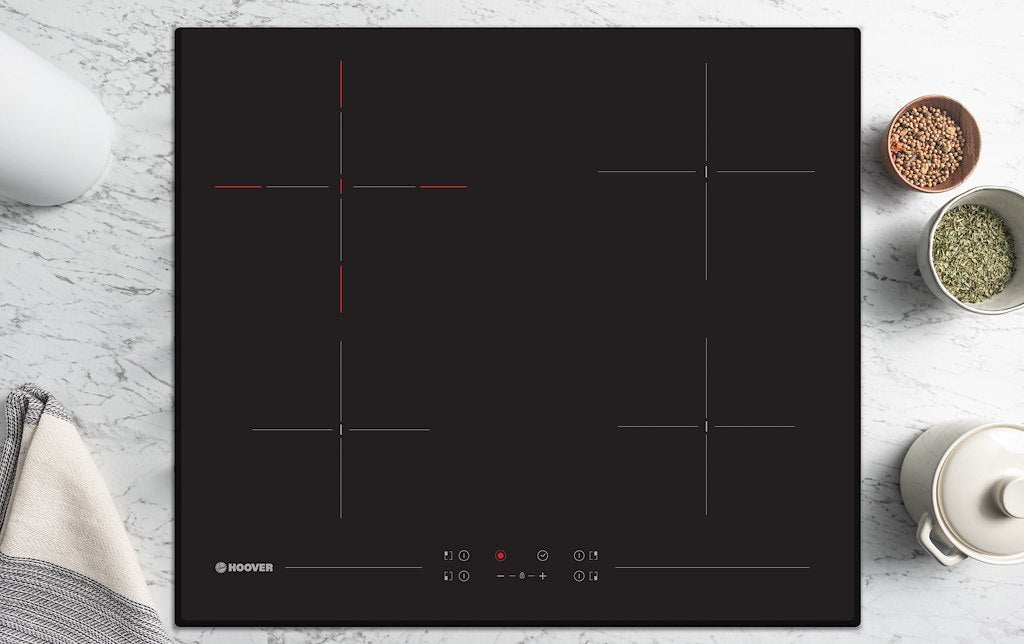
Task: Click the center of the bottom-right cooking zone
Action: click(706, 426)
